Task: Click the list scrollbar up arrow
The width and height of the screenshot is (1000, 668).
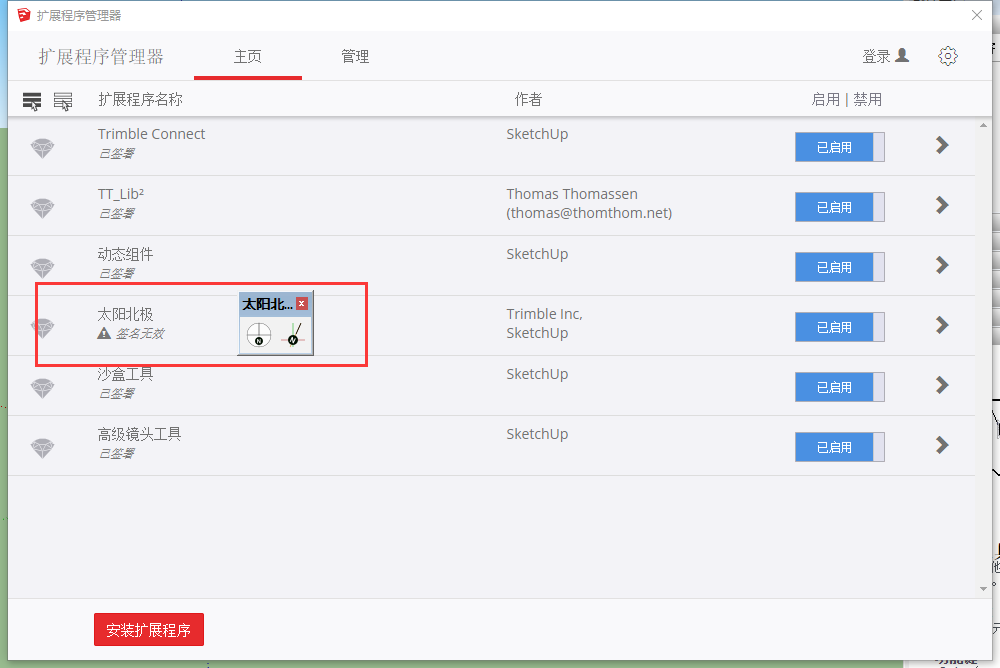Action: pyautogui.click(x=983, y=126)
